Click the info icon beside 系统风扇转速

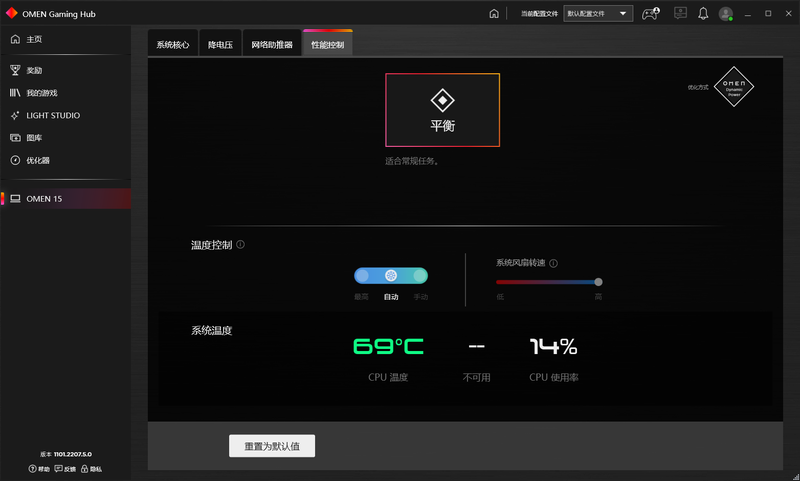click(x=553, y=263)
